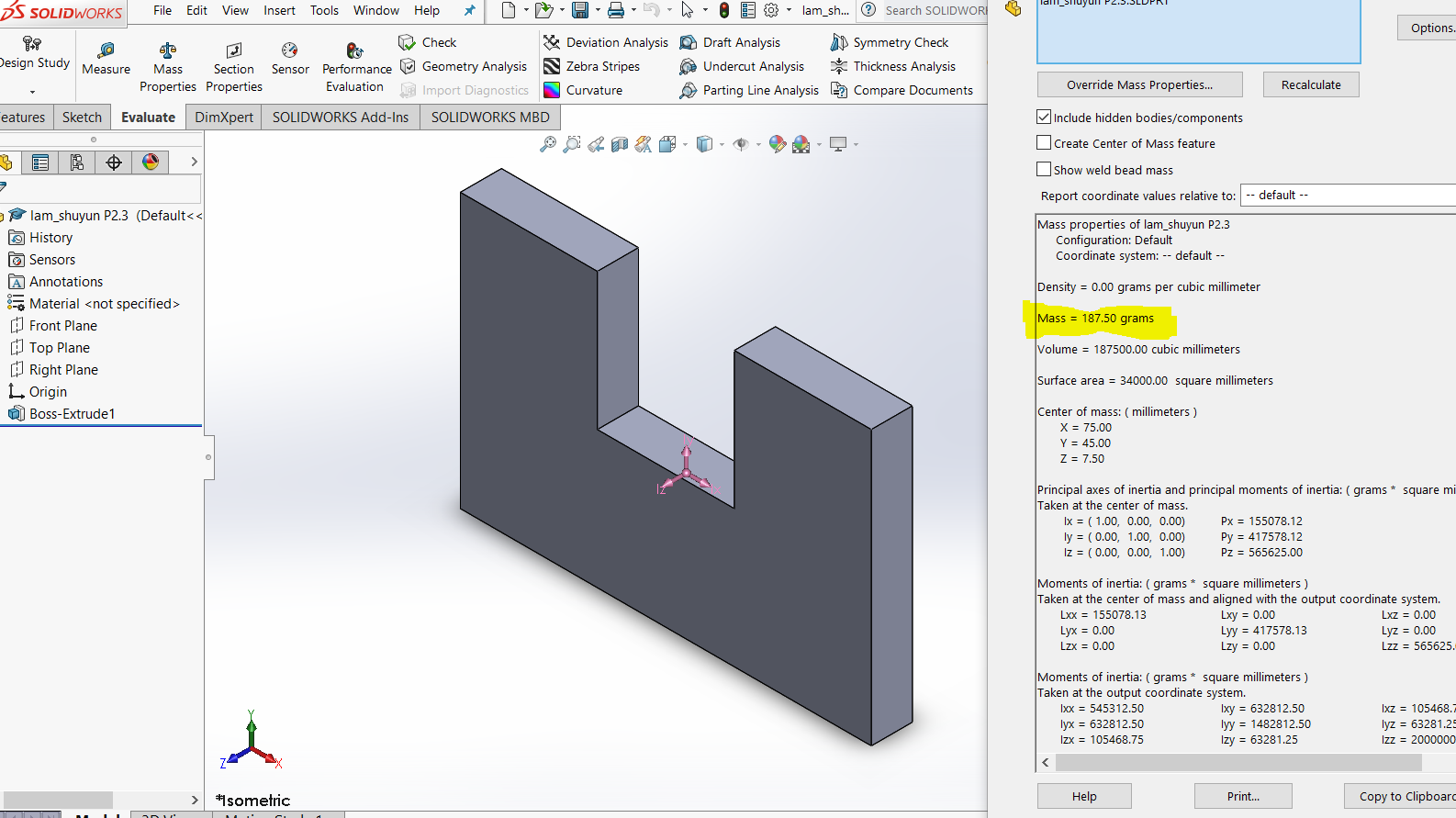Open the Measure tool
The width and height of the screenshot is (1456, 818).
pyautogui.click(x=106, y=58)
